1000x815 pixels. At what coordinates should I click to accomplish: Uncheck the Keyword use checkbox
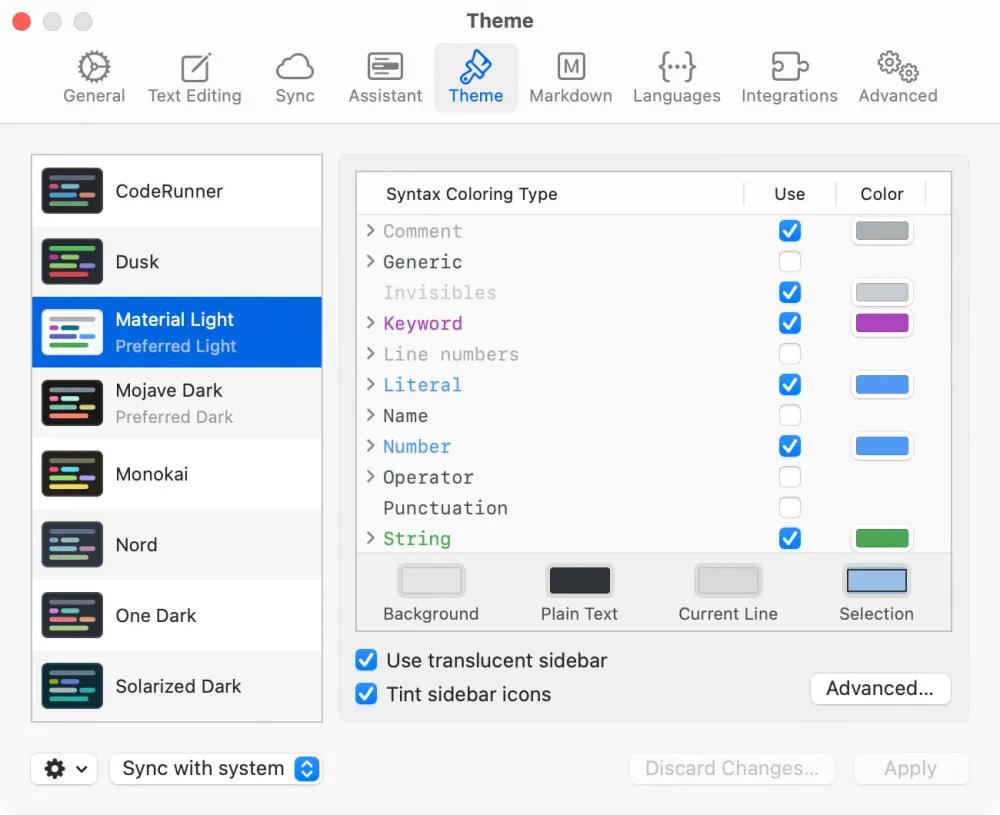click(x=790, y=323)
